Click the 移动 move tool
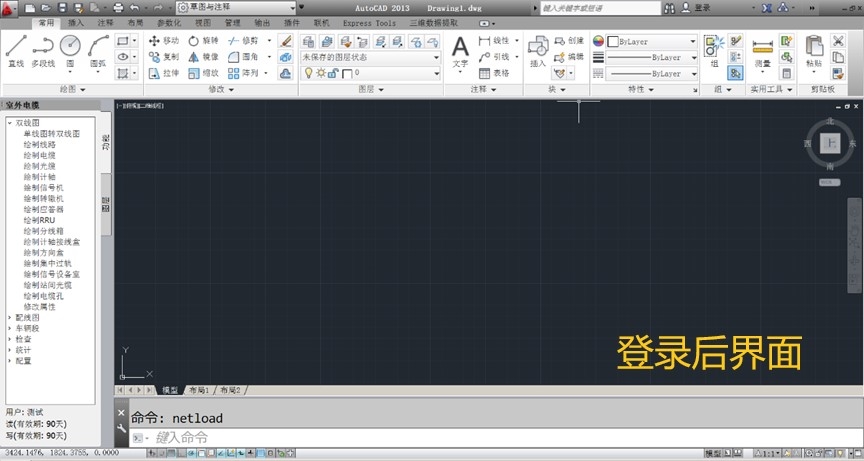This screenshot has width=864, height=461. point(164,40)
